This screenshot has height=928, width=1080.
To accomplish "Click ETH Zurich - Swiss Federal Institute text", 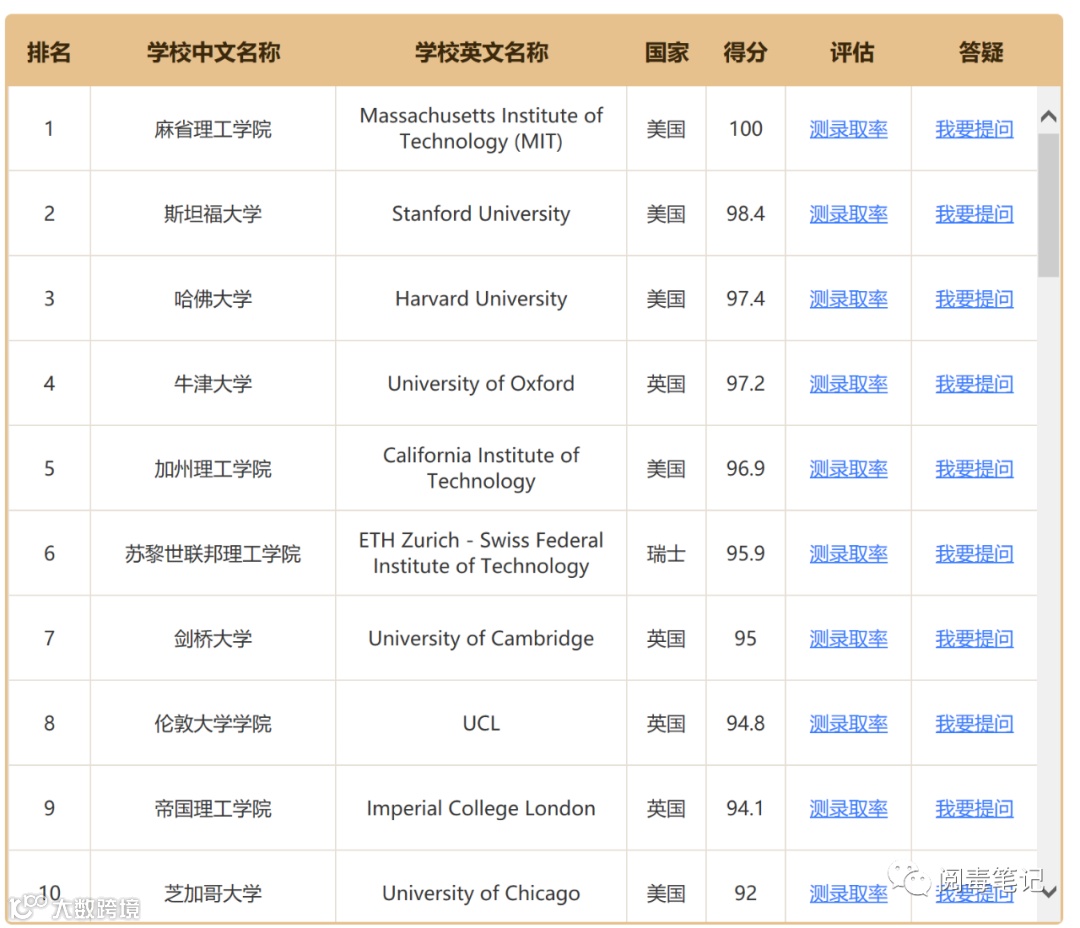I will point(481,553).
